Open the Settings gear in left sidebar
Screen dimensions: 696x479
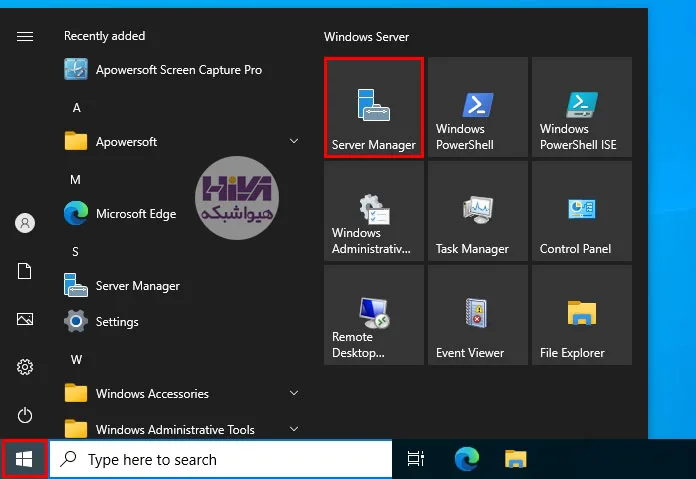[25, 367]
